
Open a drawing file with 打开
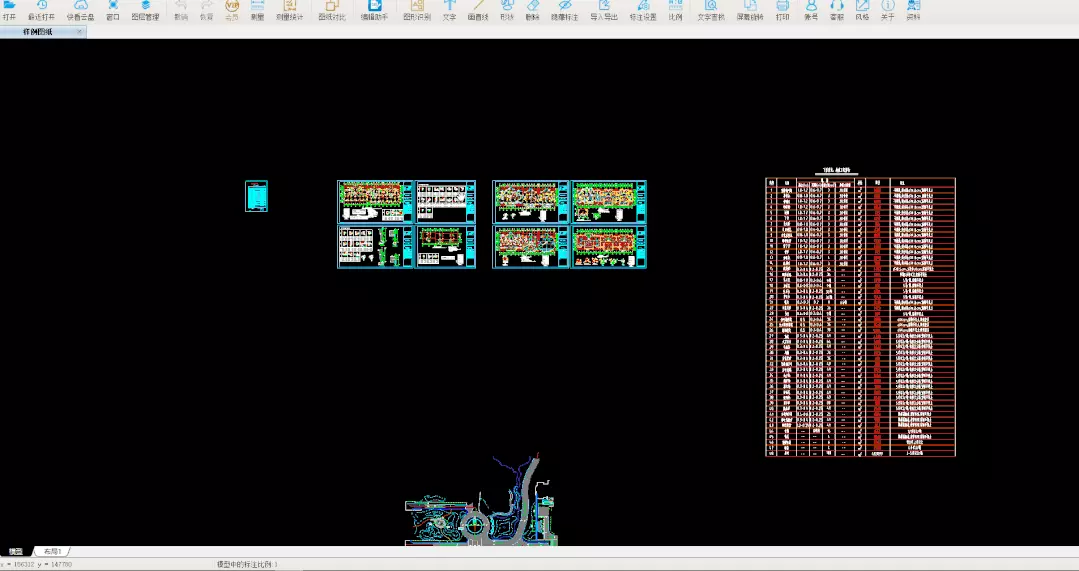click(9, 10)
